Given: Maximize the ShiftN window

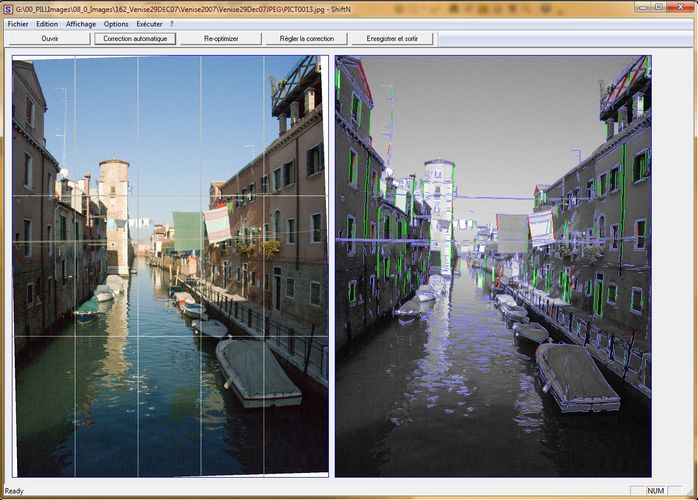Looking at the screenshot, I should [x=658, y=7].
